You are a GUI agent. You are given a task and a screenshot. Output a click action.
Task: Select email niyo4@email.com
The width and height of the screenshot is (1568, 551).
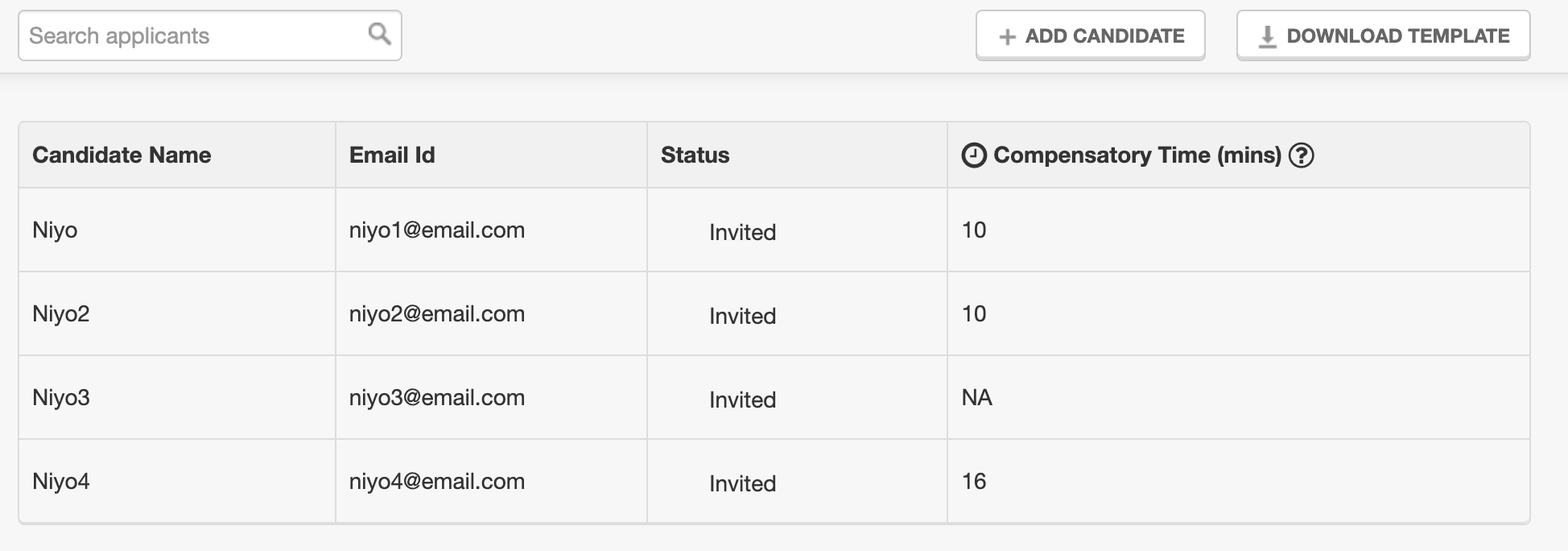(437, 482)
